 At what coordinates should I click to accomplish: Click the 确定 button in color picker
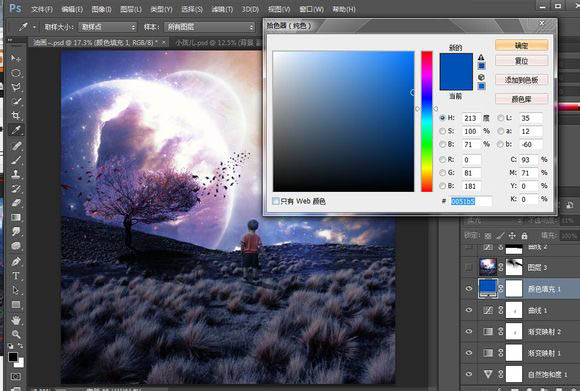tap(521, 45)
